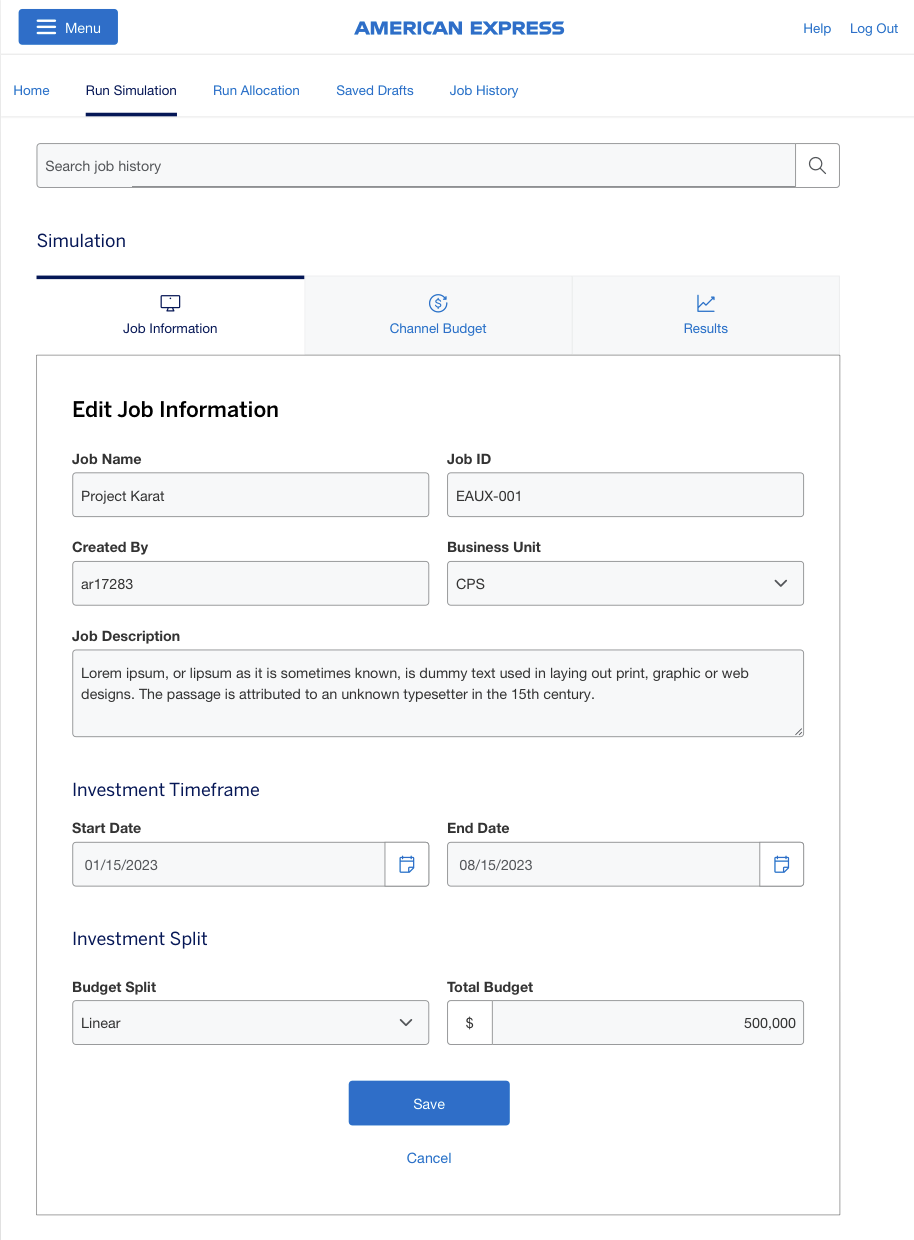Cancel editing the job information
The image size is (914, 1240).
click(429, 1158)
